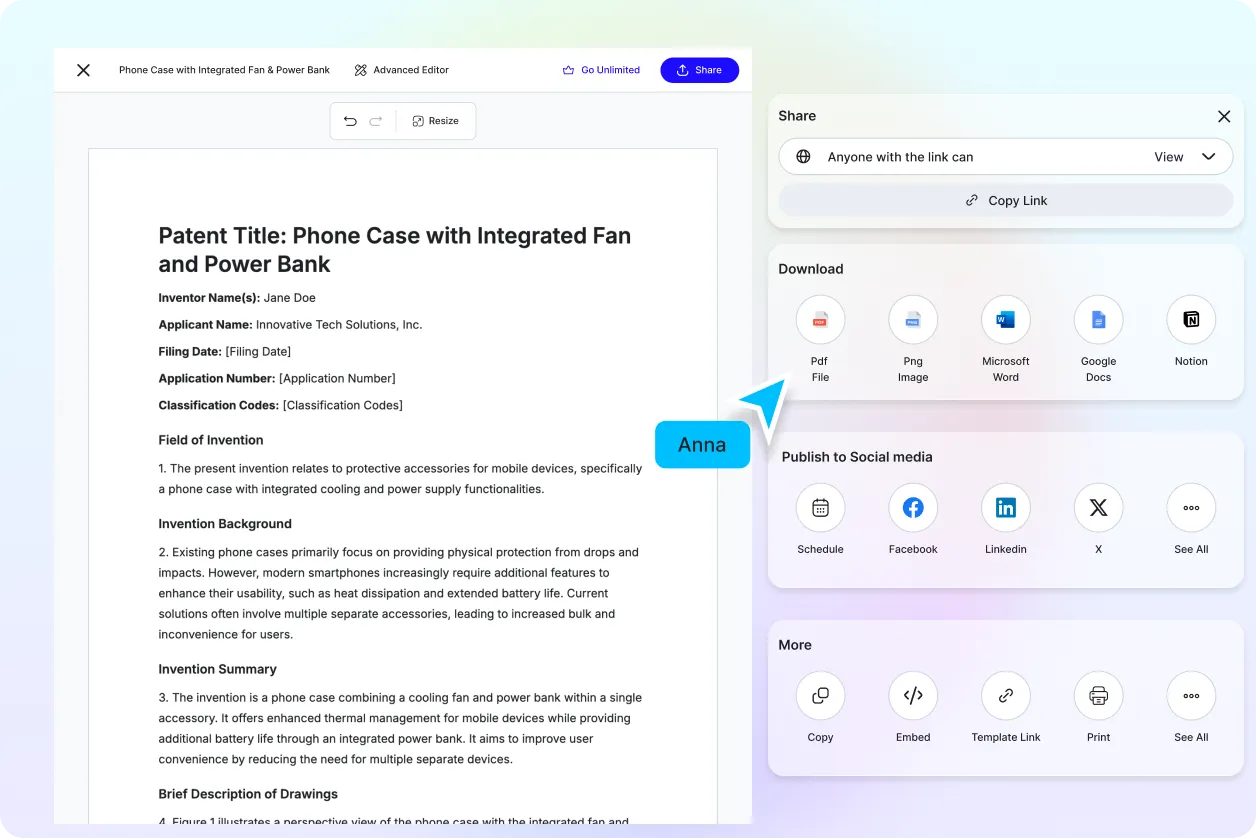Undo the last action
The image size is (1256, 838).
[x=350, y=121]
